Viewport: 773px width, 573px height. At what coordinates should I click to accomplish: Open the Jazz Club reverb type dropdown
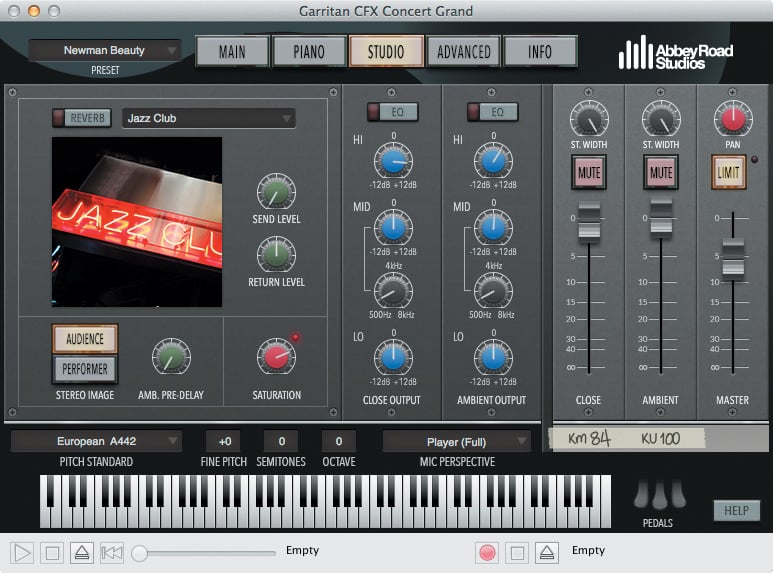click(208, 118)
